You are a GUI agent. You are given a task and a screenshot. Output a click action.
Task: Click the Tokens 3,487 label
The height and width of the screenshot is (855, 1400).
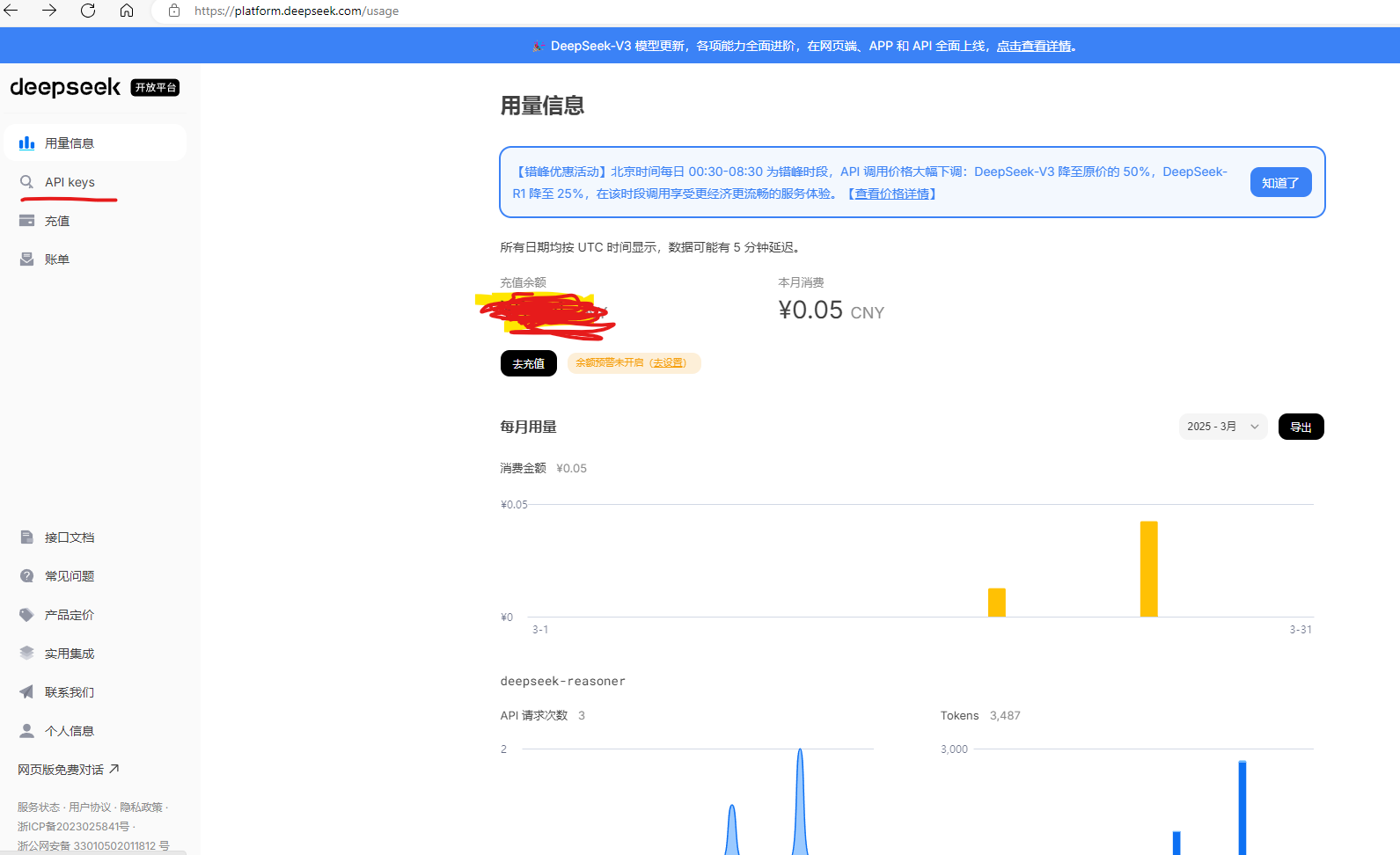tap(980, 715)
